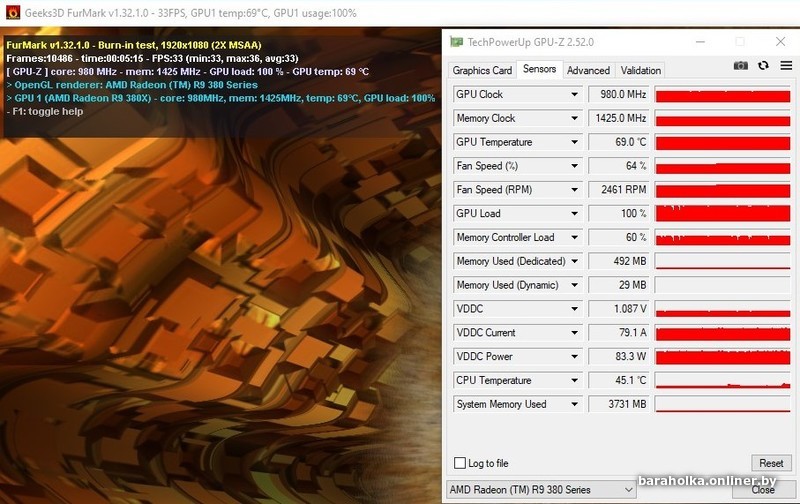
Task: Click the GPU-Z screenshot camera icon
Action: pos(741,65)
